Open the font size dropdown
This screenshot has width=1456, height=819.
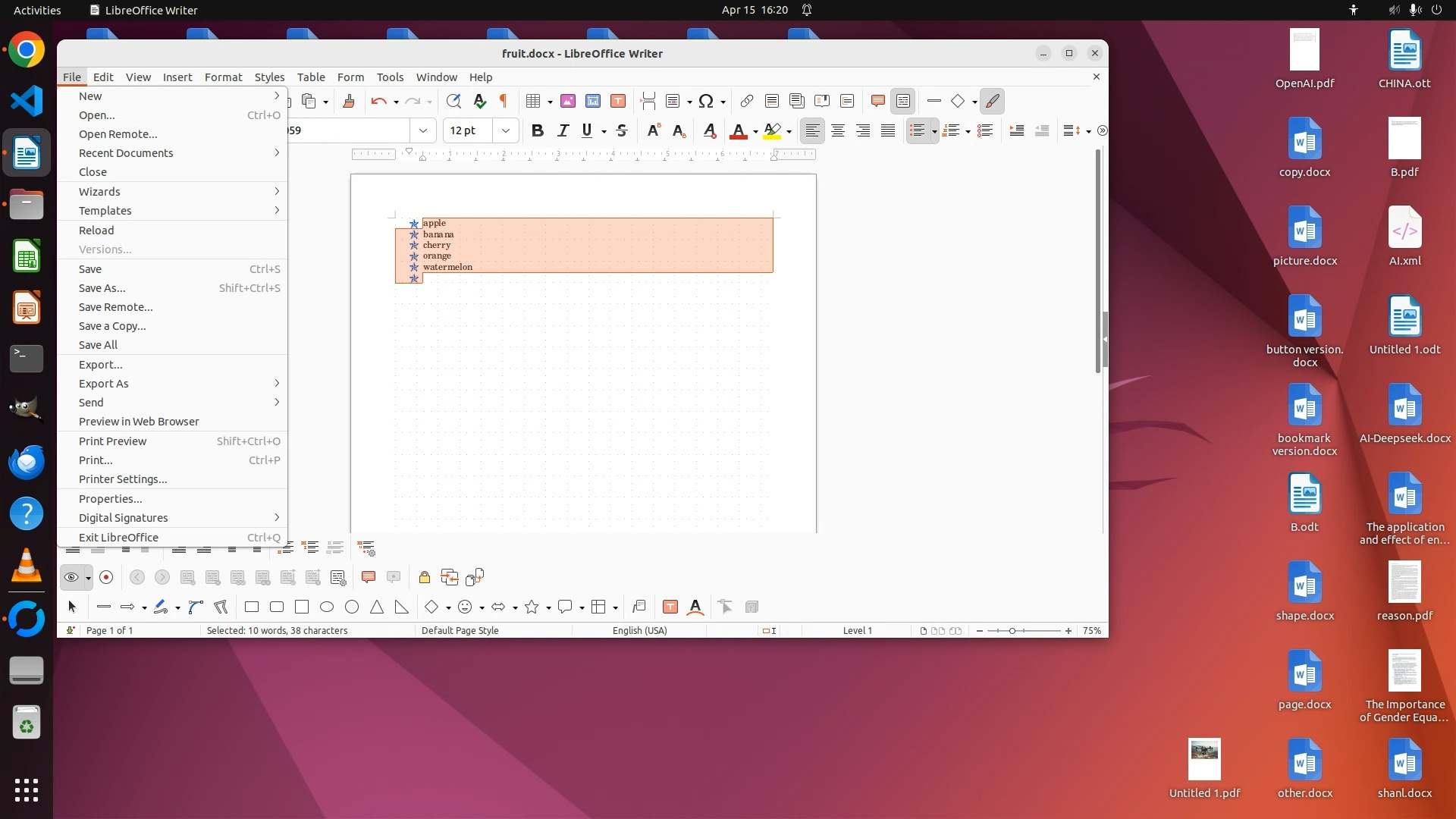pyautogui.click(x=505, y=130)
